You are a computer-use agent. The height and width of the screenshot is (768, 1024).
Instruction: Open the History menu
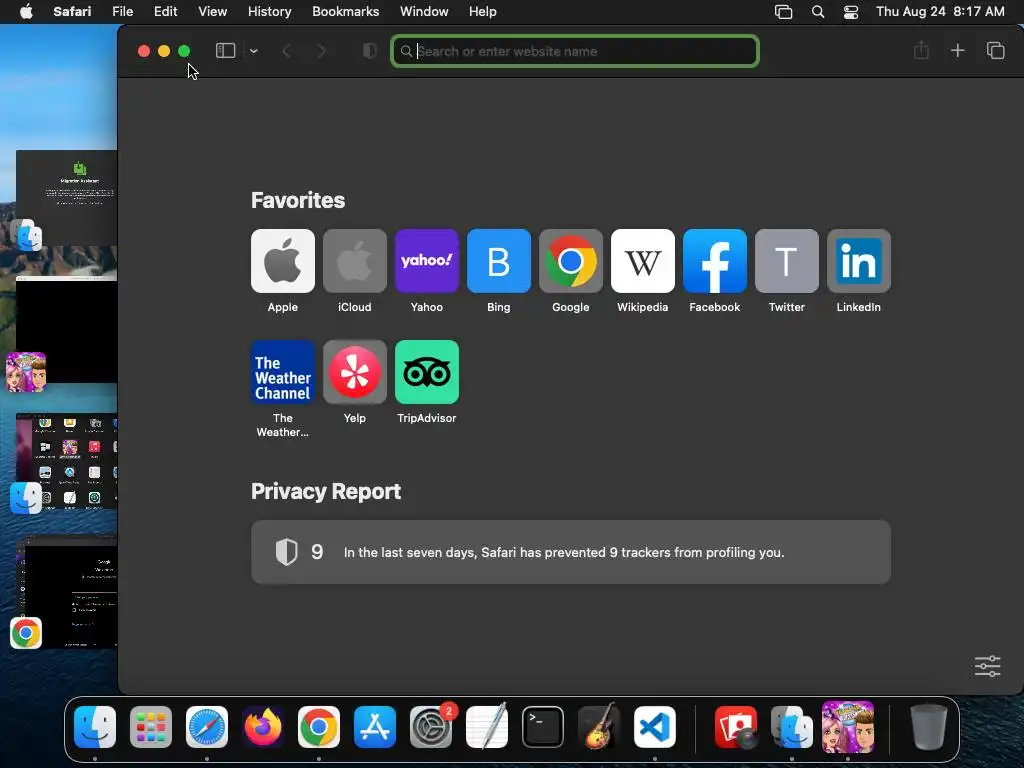pyautogui.click(x=269, y=12)
